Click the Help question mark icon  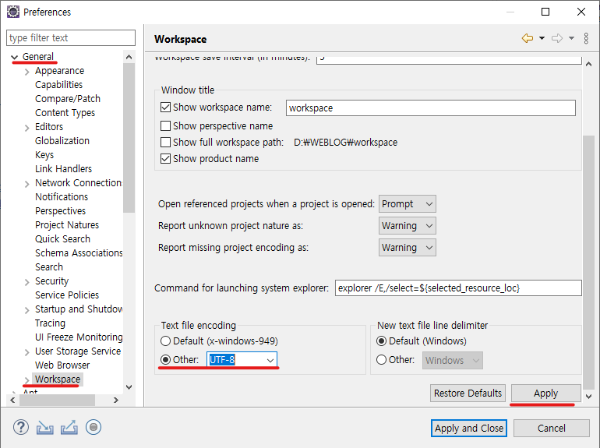[x=21, y=427]
